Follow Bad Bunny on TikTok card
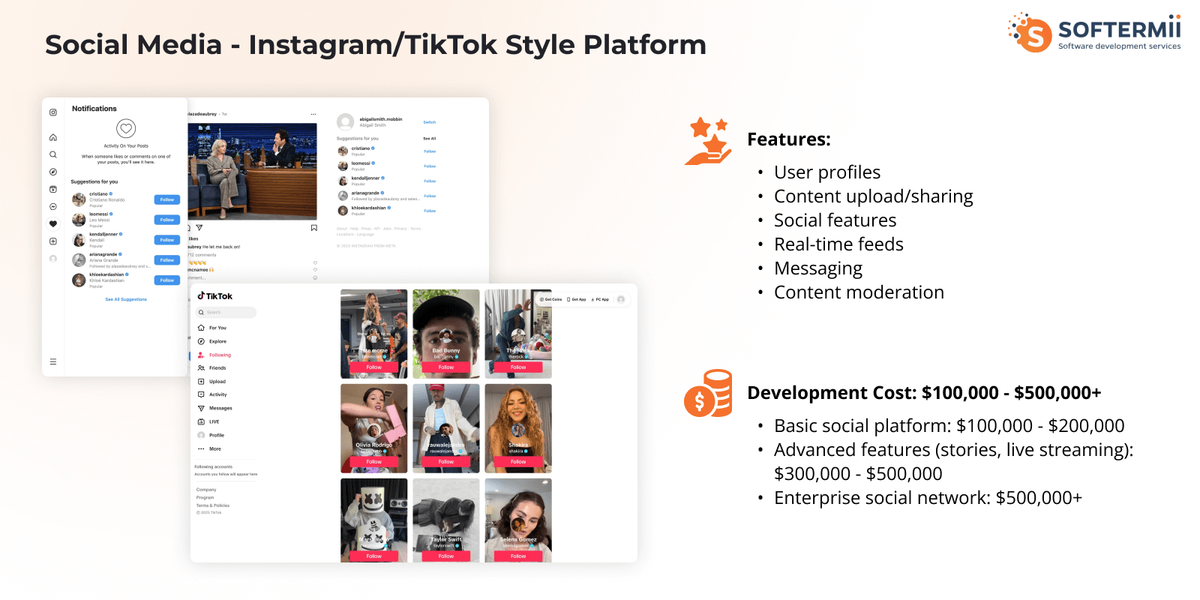Image resolution: width=1200 pixels, height=600 pixels. pos(446,367)
